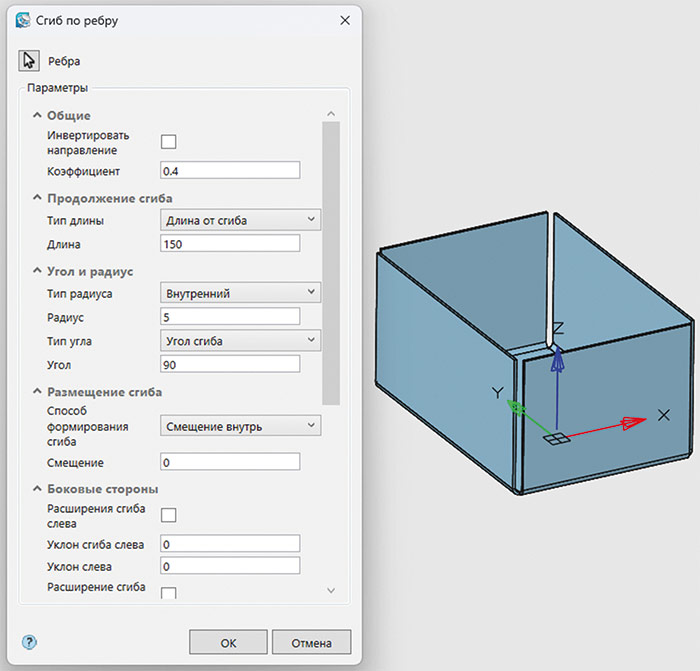Click the Радиус input field
Viewport: 700px width, 671px height.
coord(230,316)
